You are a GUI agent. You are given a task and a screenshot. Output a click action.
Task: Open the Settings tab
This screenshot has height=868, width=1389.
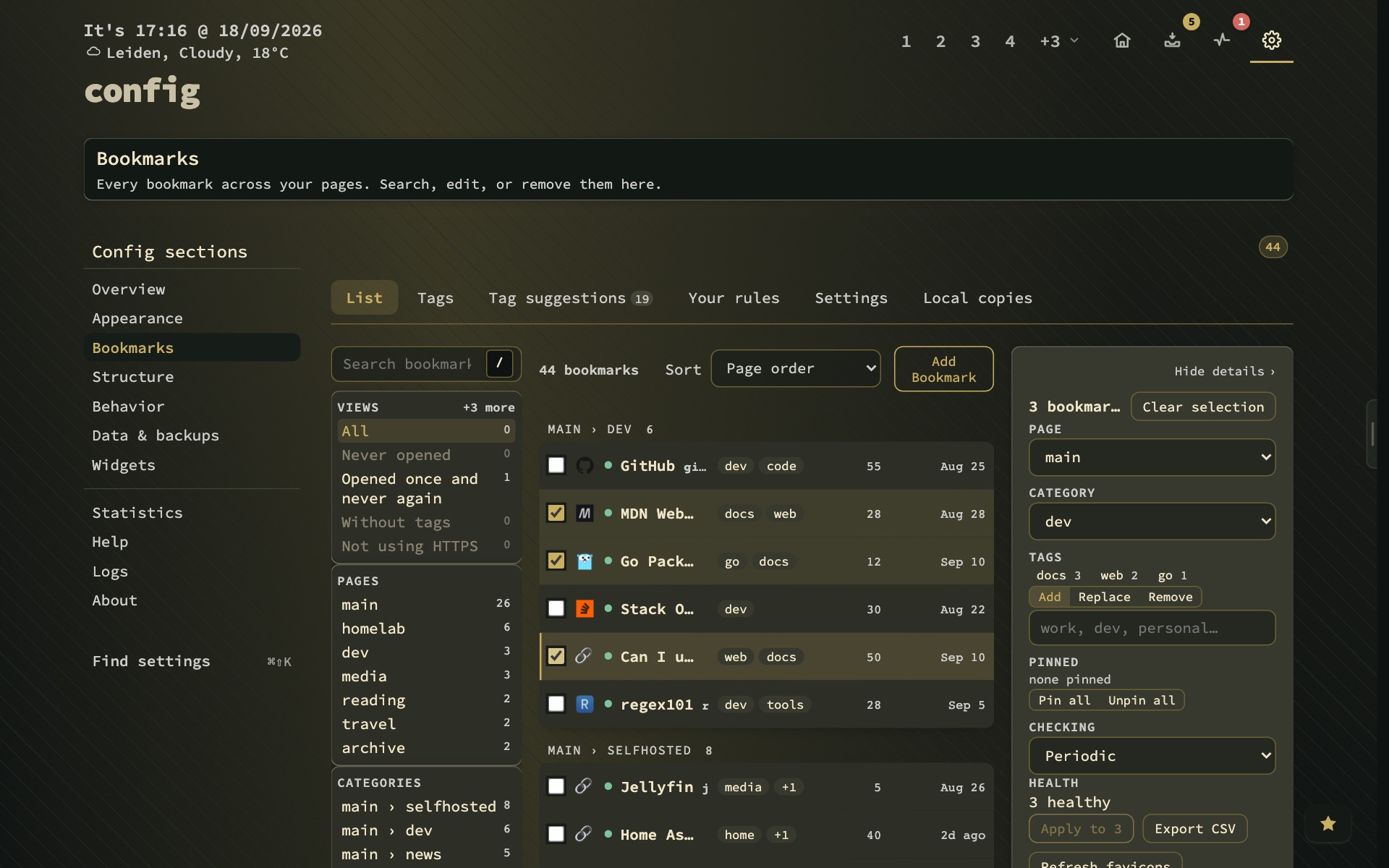[851, 298]
